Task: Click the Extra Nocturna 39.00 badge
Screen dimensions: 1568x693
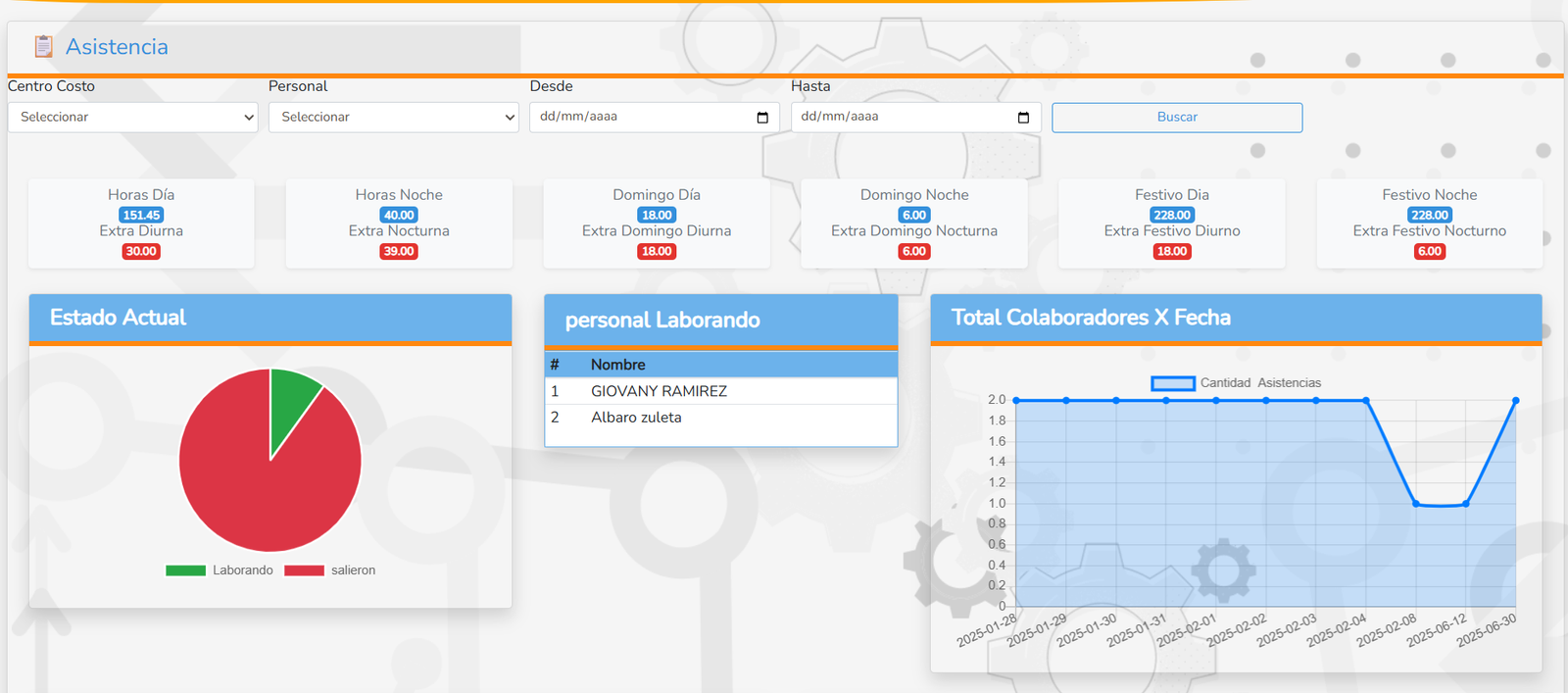Action: coord(399,252)
